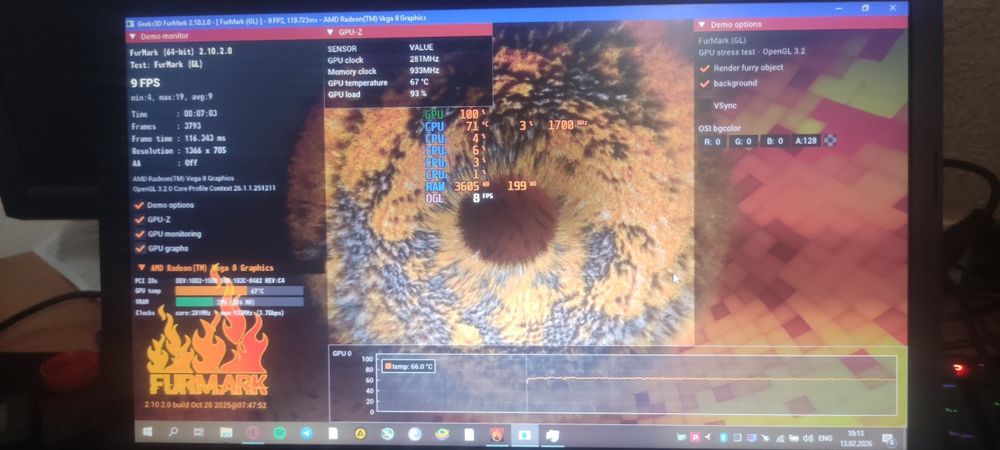1000x450 pixels.
Task: Open the volume speaker tray icon
Action: pos(808,438)
